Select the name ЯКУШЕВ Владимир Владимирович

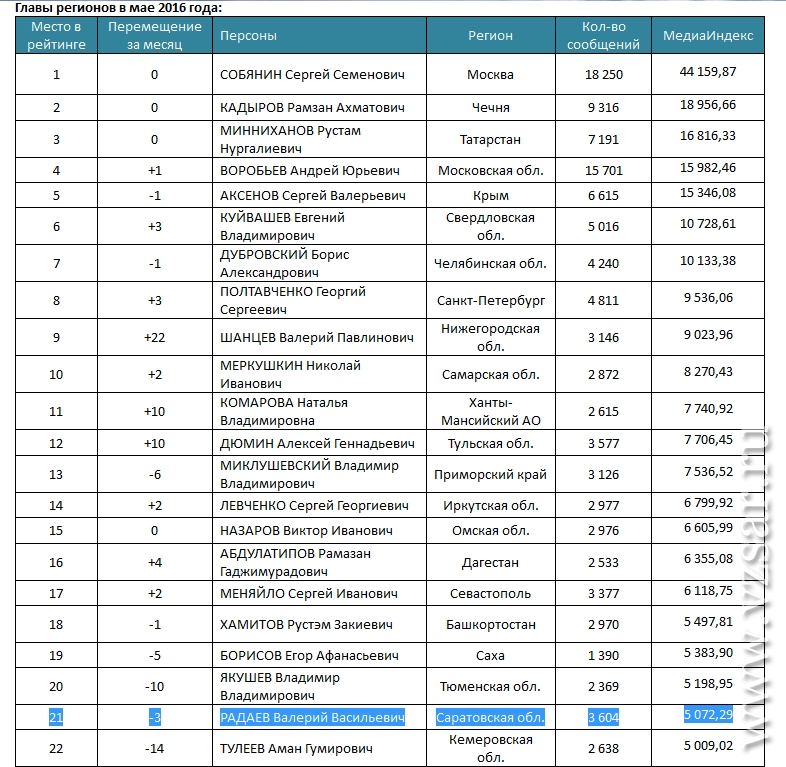280,687
